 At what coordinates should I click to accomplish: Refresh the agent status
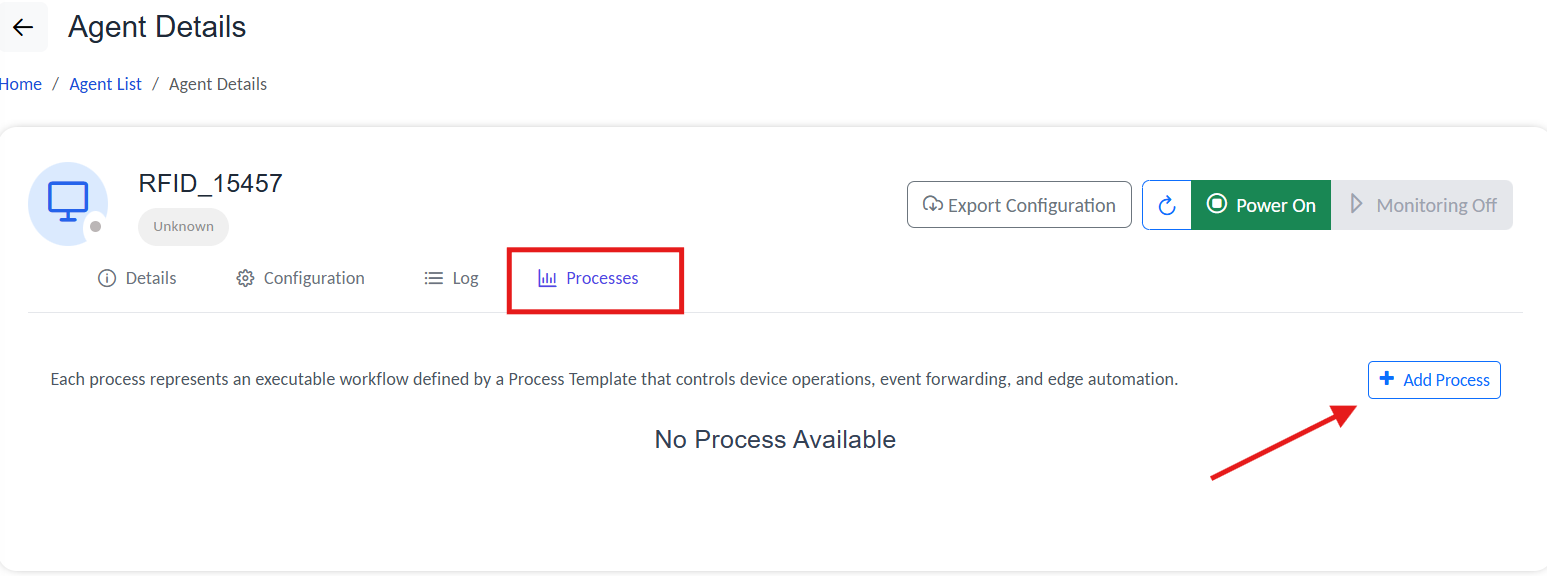coord(1166,205)
